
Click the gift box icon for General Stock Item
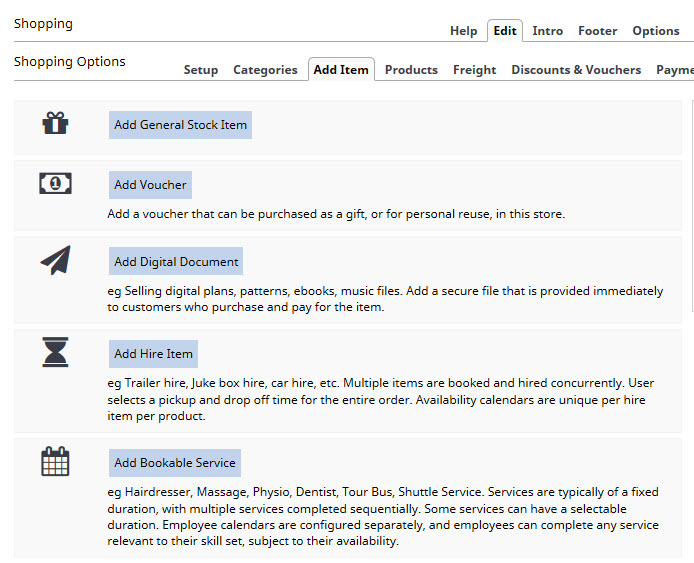(55, 123)
